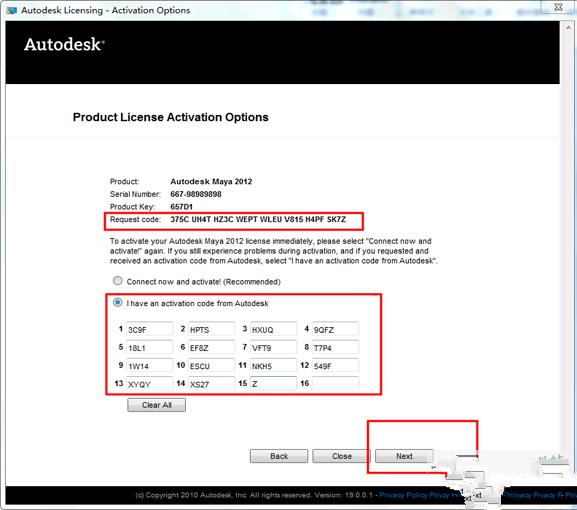Click activation code field 14 containing XS27
The width and height of the screenshot is (577, 510).
[211, 383]
